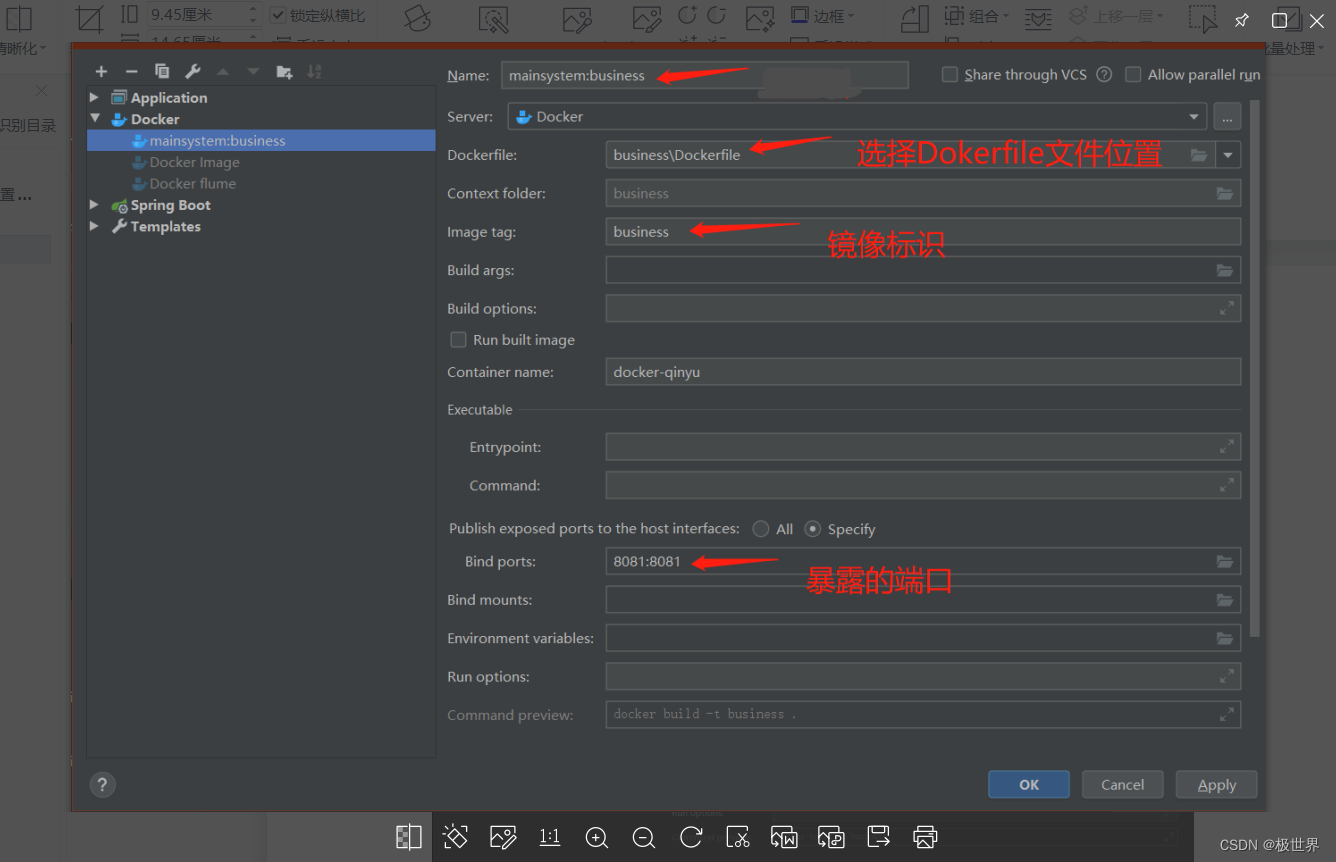Open the Environment variables editor icon

click(1225, 638)
